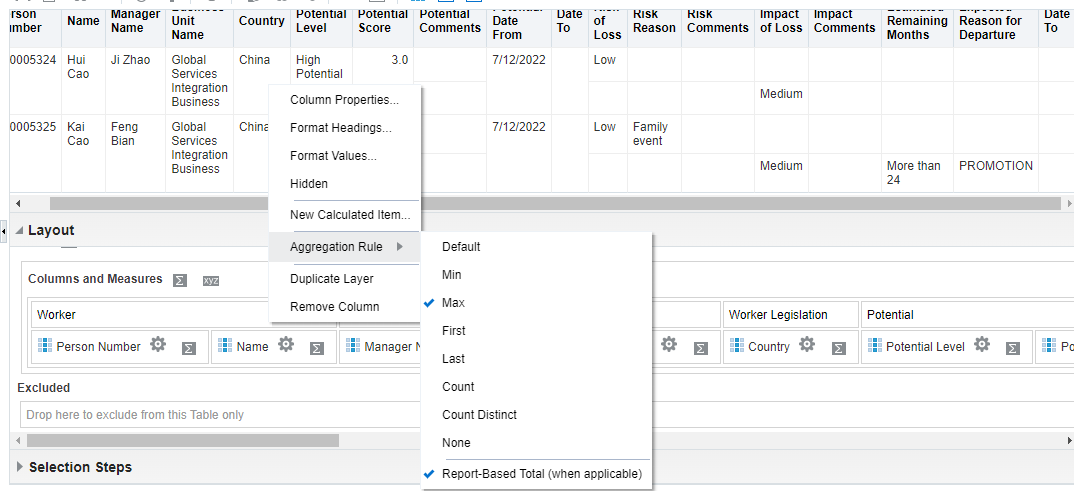Screen dimensions: 1074x491
Task: Click the grid icon before Person Number
Action: click(x=45, y=346)
